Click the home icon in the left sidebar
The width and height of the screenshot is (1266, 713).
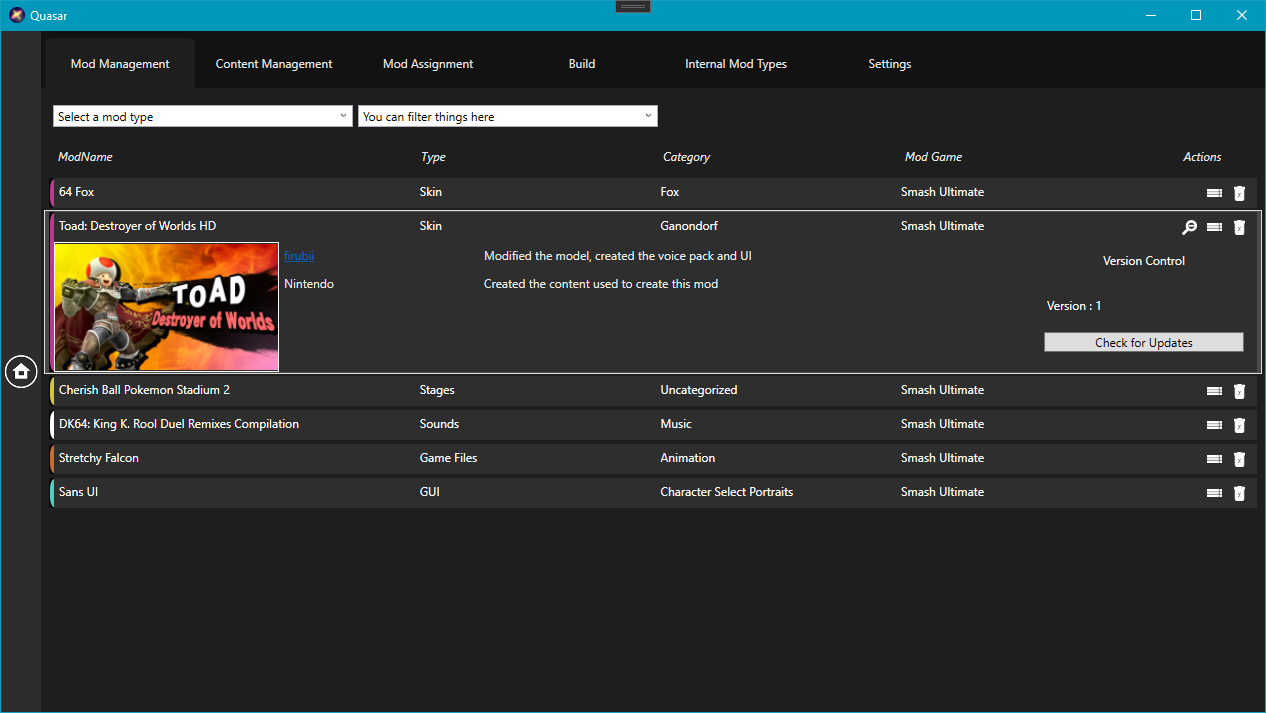coord(21,371)
